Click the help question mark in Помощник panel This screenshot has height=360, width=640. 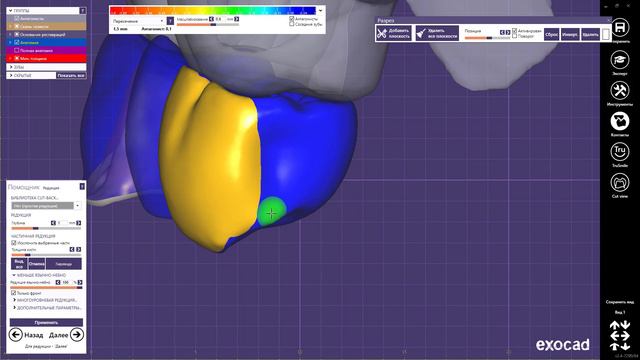82,187
